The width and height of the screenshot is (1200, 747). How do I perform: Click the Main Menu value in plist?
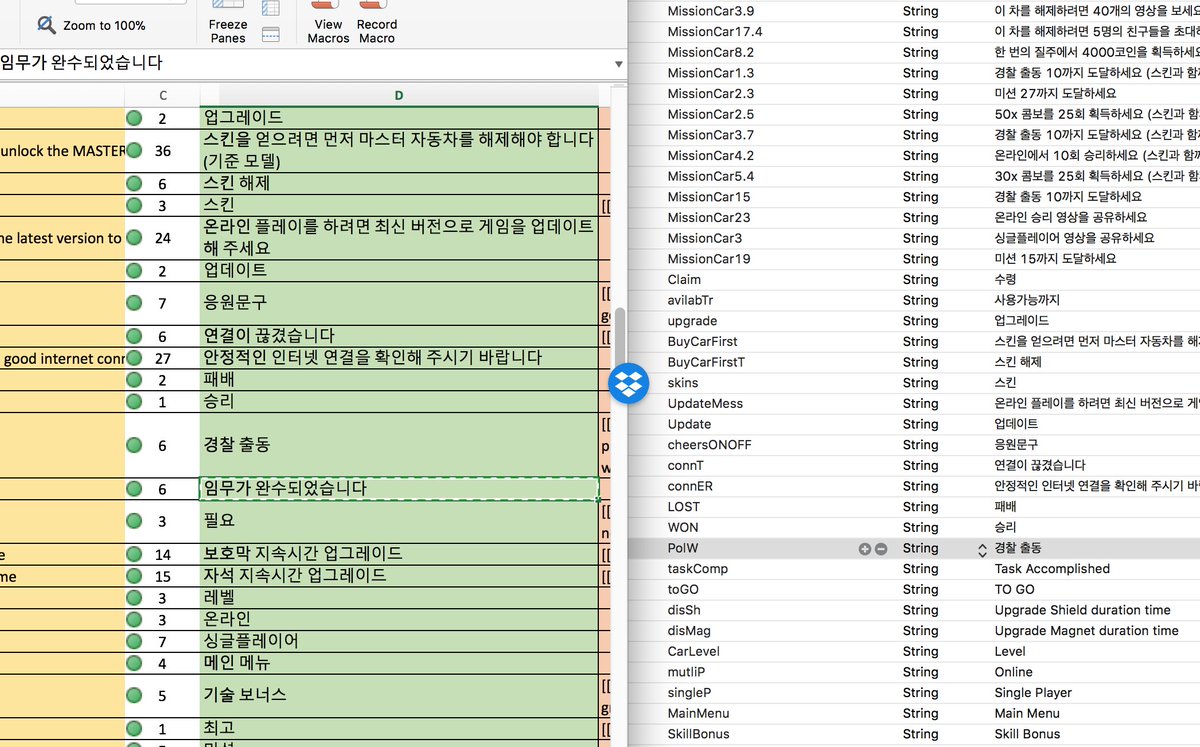point(1027,714)
